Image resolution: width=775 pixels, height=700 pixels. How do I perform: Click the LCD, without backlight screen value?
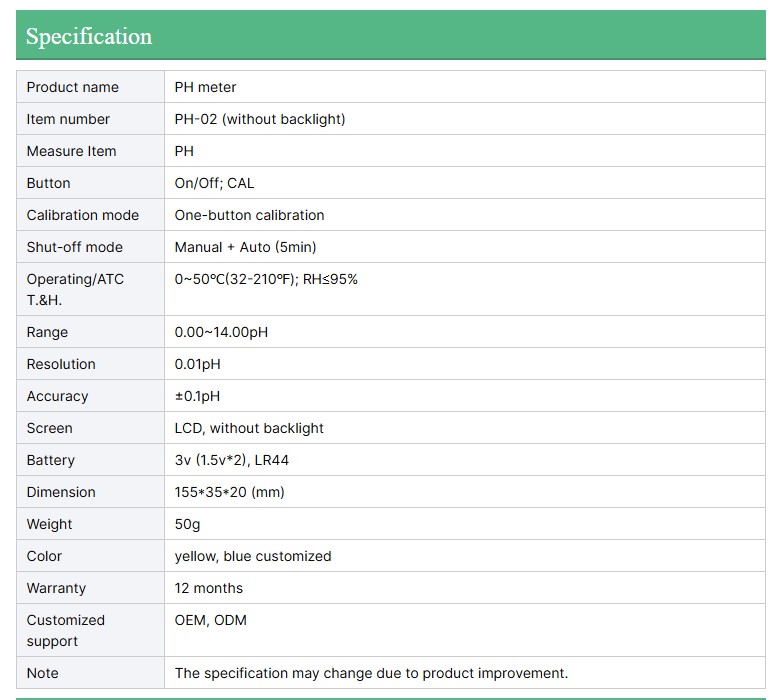point(249,428)
